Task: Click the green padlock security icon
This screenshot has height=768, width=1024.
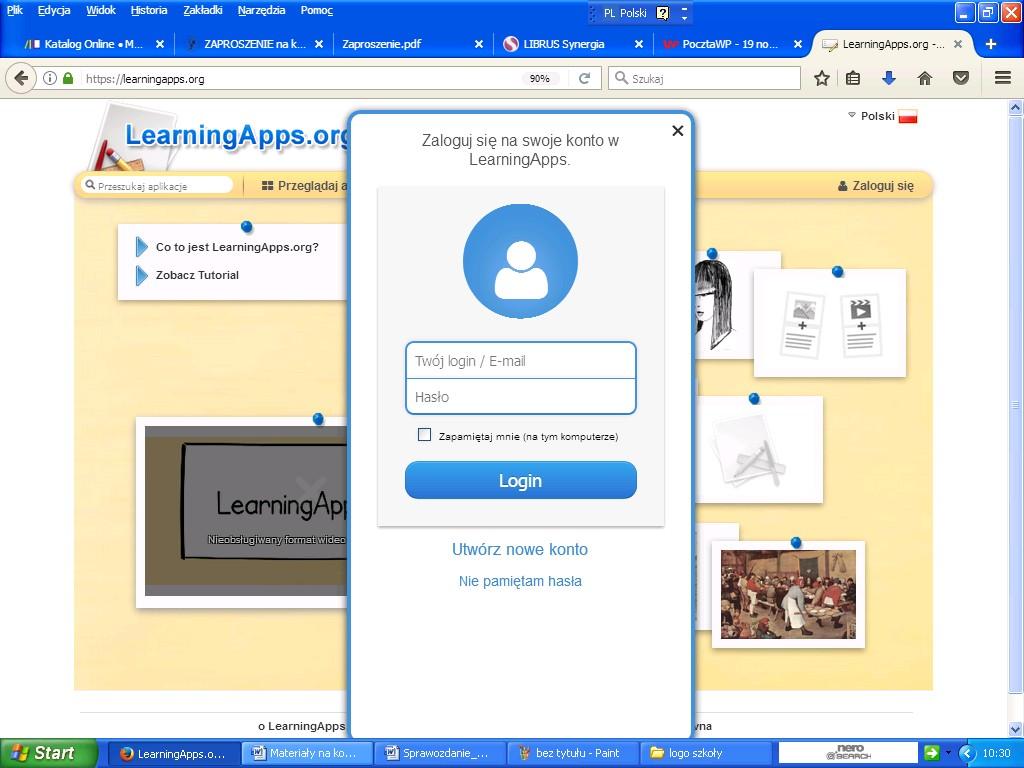Action: tap(67, 78)
